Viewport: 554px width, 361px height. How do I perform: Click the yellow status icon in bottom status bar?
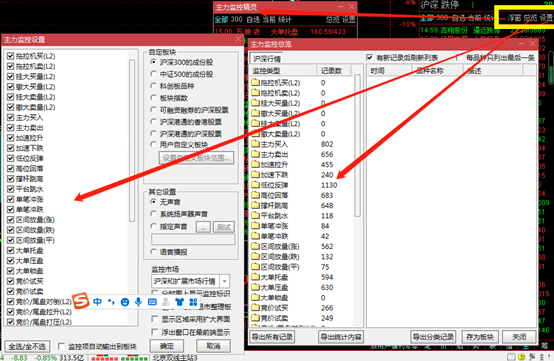pos(521,357)
